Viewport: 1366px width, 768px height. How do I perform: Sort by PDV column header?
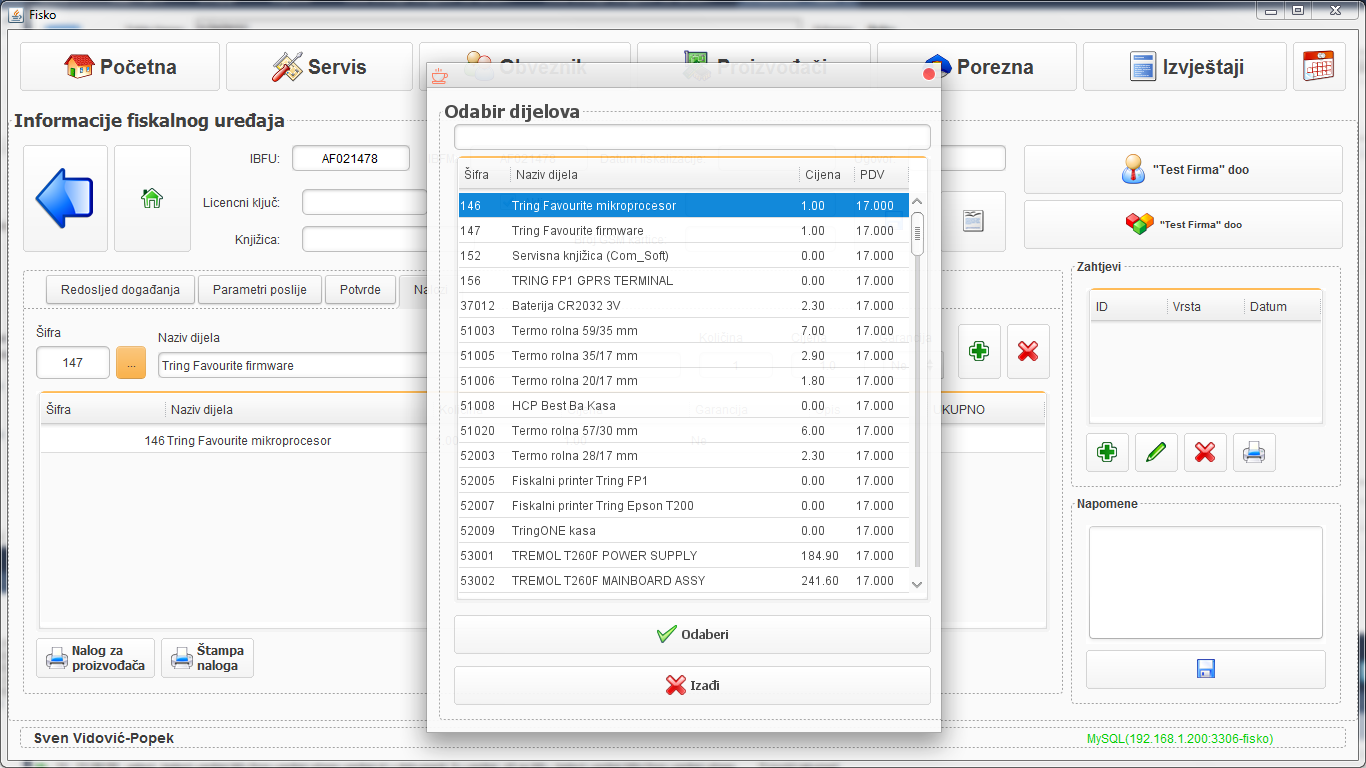pyautogui.click(x=880, y=174)
